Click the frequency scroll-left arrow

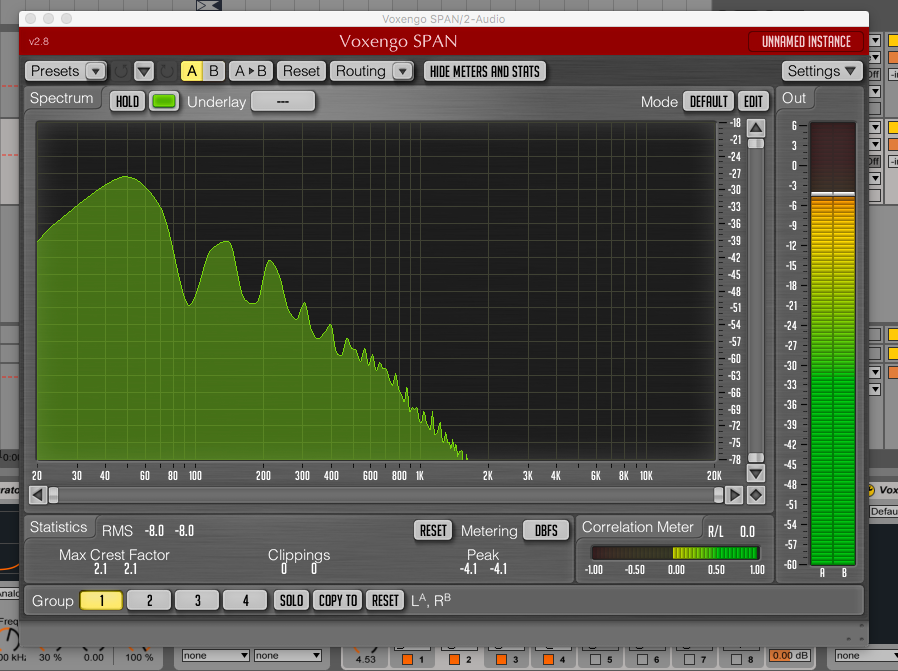(x=38, y=495)
